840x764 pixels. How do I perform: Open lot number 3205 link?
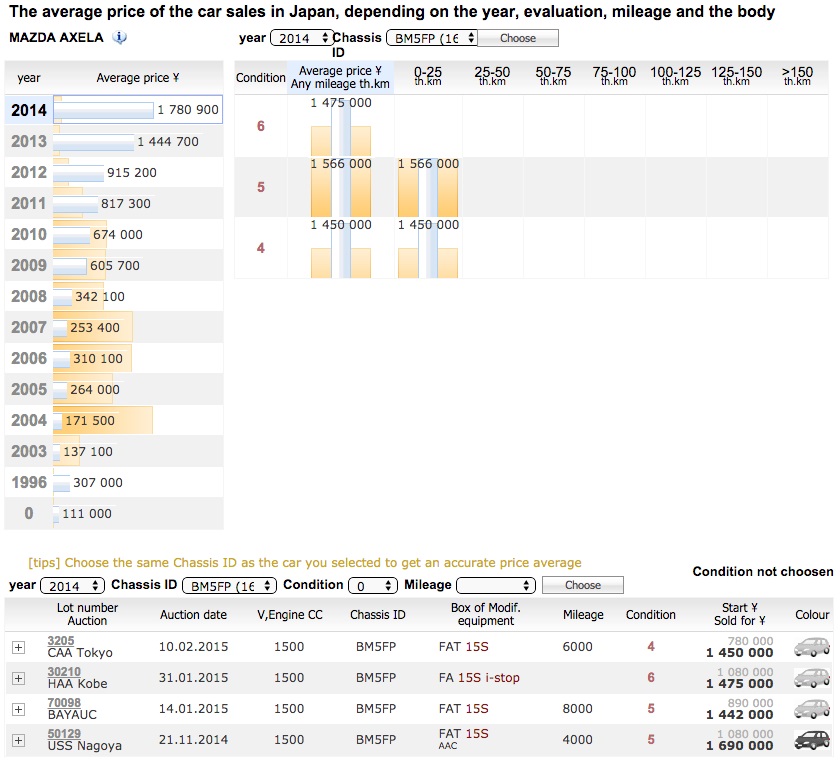(61, 641)
